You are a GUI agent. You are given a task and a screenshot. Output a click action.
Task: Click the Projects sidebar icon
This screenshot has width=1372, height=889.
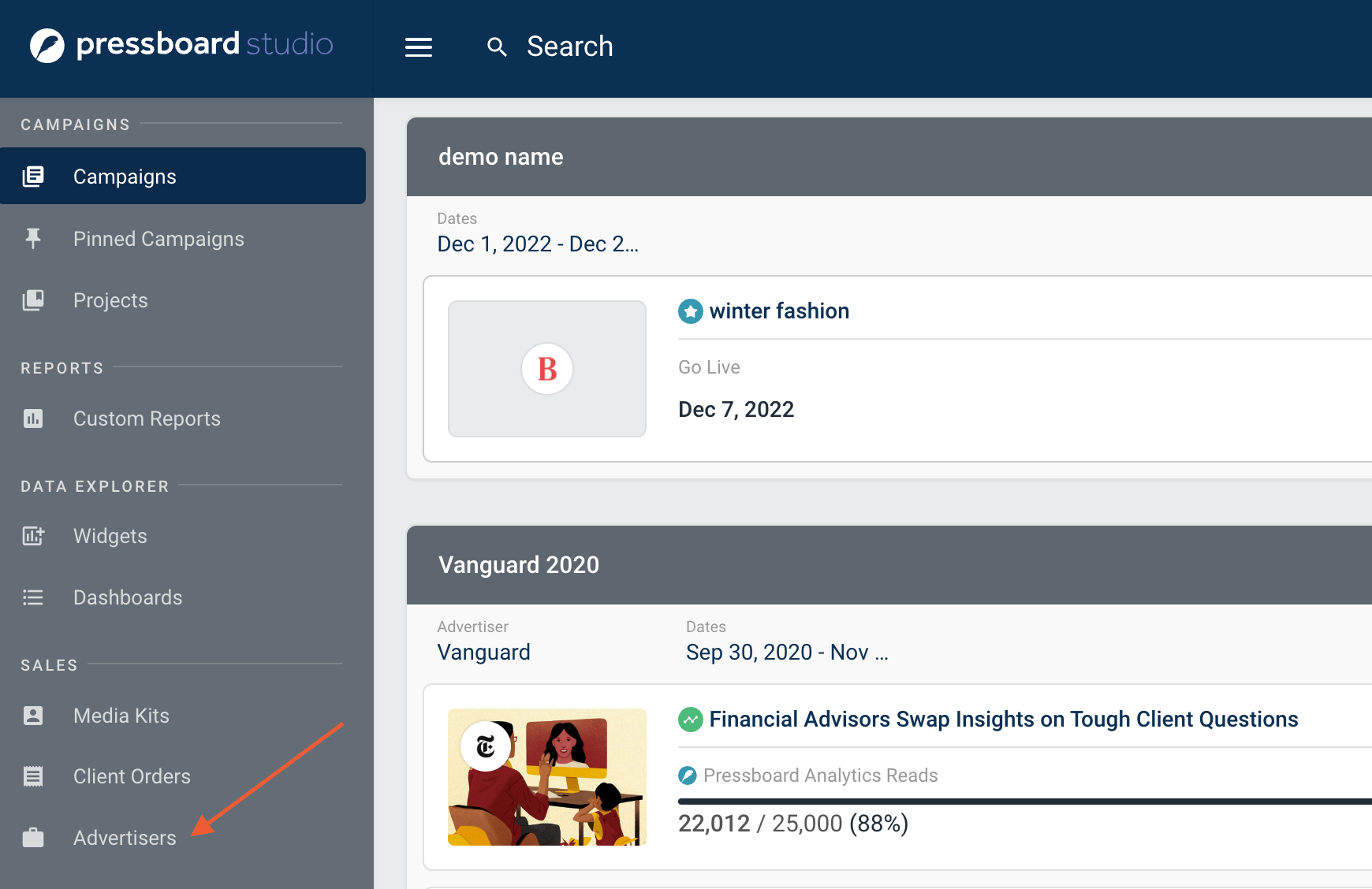pos(33,299)
